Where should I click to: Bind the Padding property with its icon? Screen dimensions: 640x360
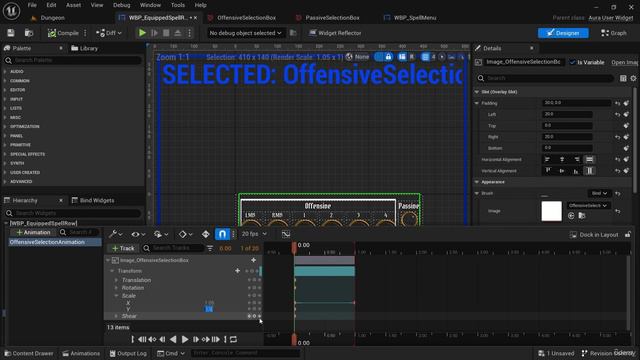627,103
